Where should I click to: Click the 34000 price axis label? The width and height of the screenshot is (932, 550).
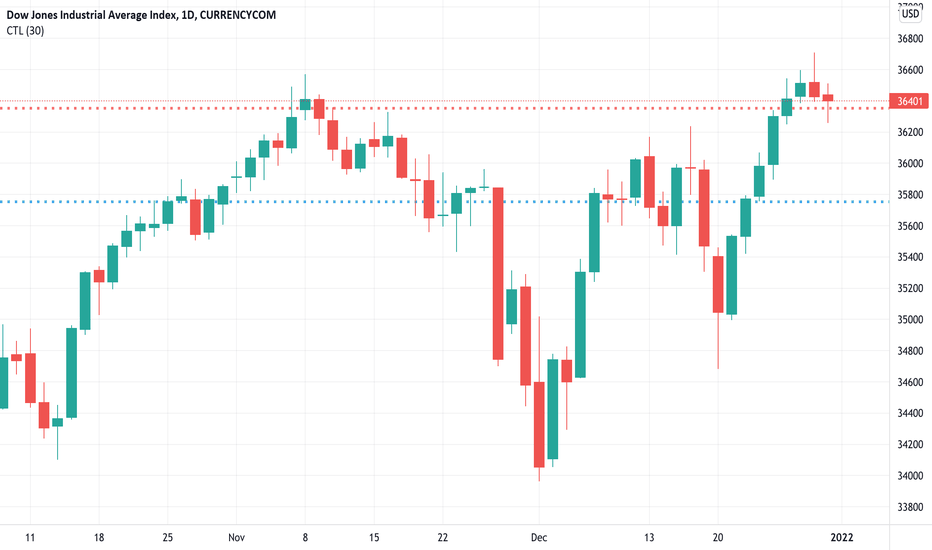tap(910, 476)
